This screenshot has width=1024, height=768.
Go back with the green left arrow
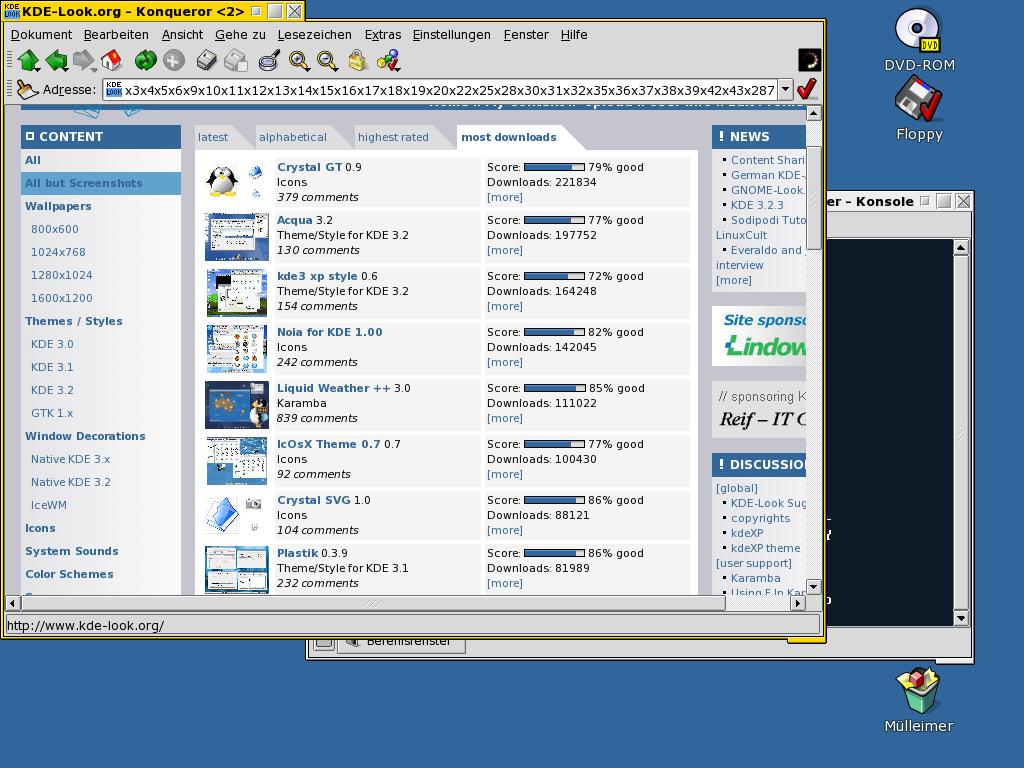[x=56, y=60]
